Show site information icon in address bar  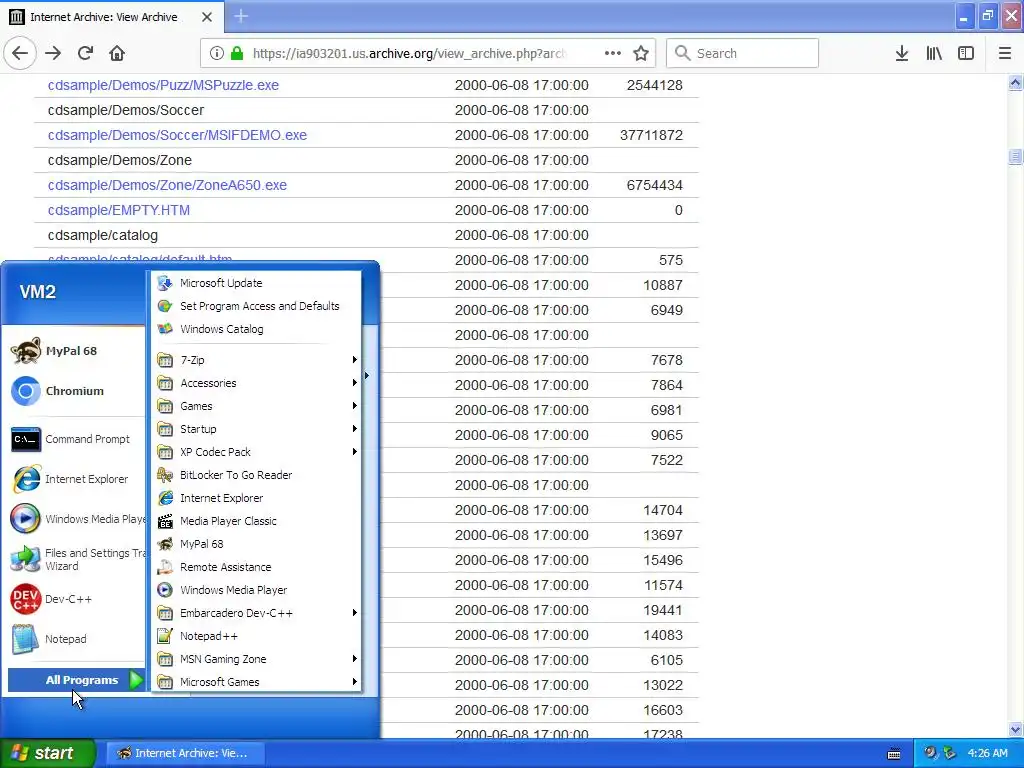(217, 53)
